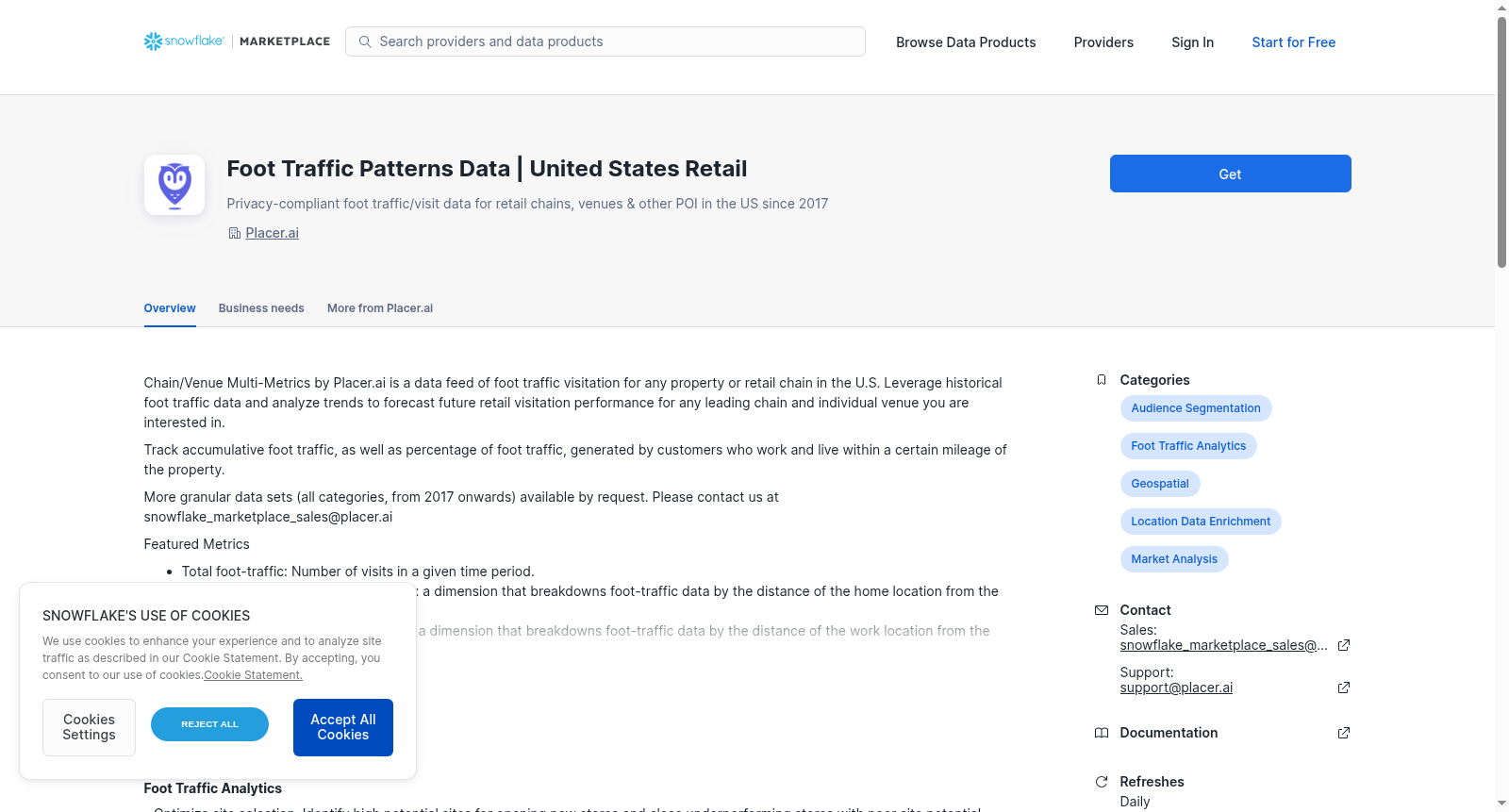Click the page vertical scrollbar thumb
This screenshot has height=812, width=1509.
pyautogui.click(x=1501, y=141)
